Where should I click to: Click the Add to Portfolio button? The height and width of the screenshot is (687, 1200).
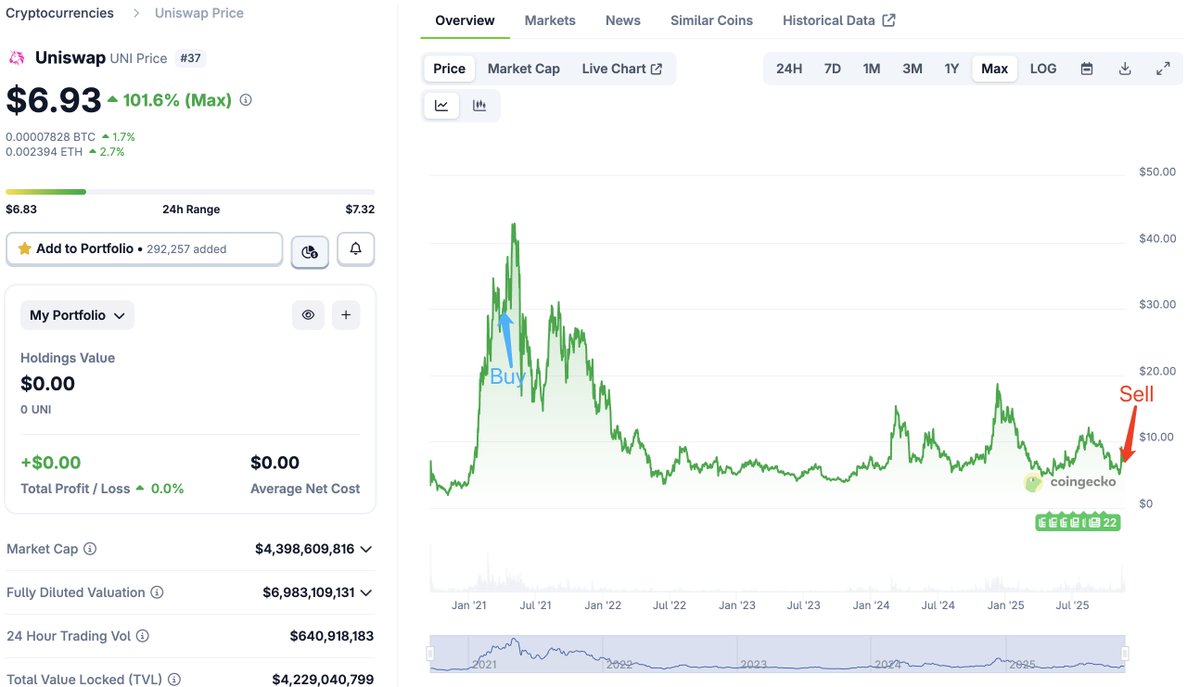pos(144,249)
